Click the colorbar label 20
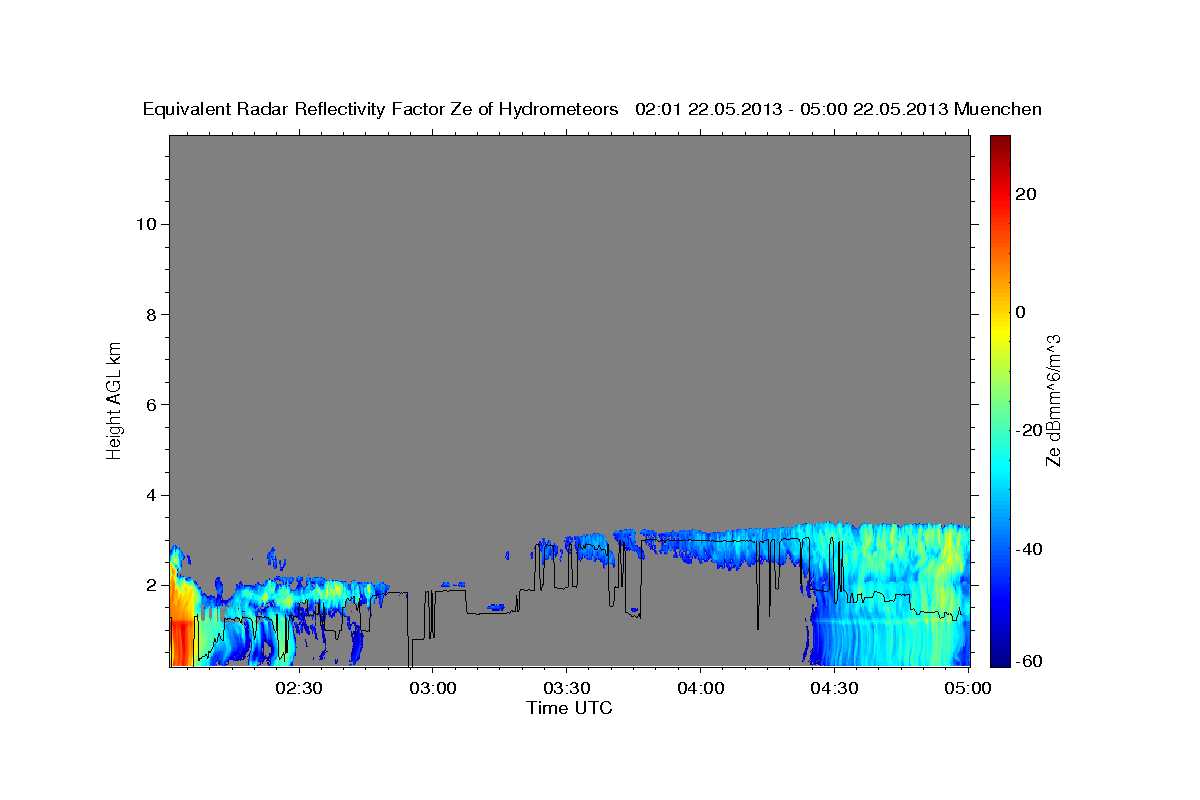This screenshot has width=1200, height=800. [1026, 194]
